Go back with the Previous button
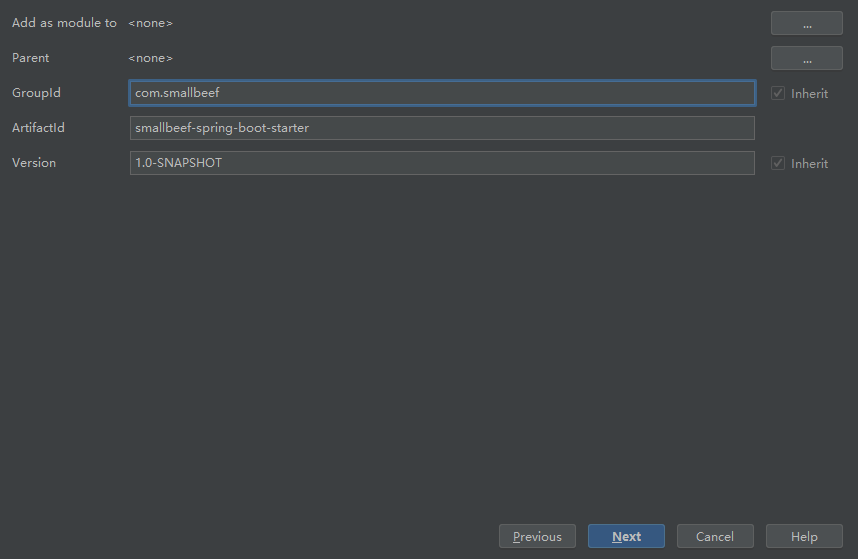This screenshot has height=559, width=858. coord(537,536)
